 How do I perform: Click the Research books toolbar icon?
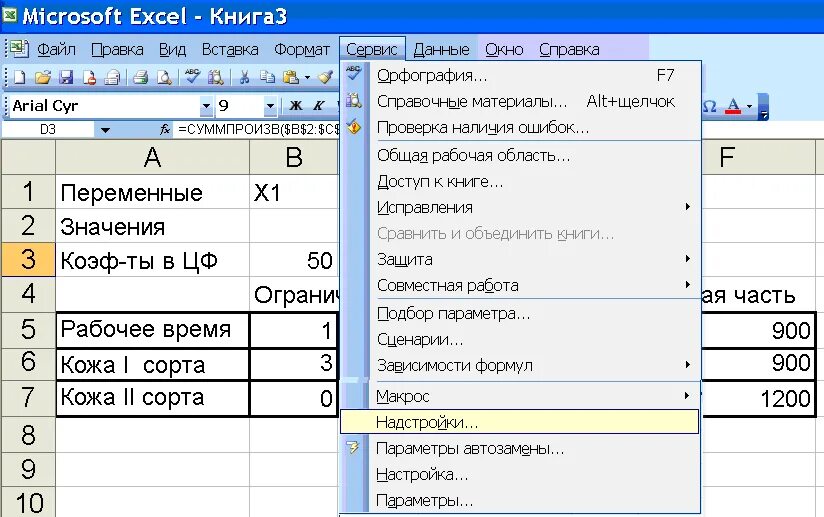tap(215, 77)
